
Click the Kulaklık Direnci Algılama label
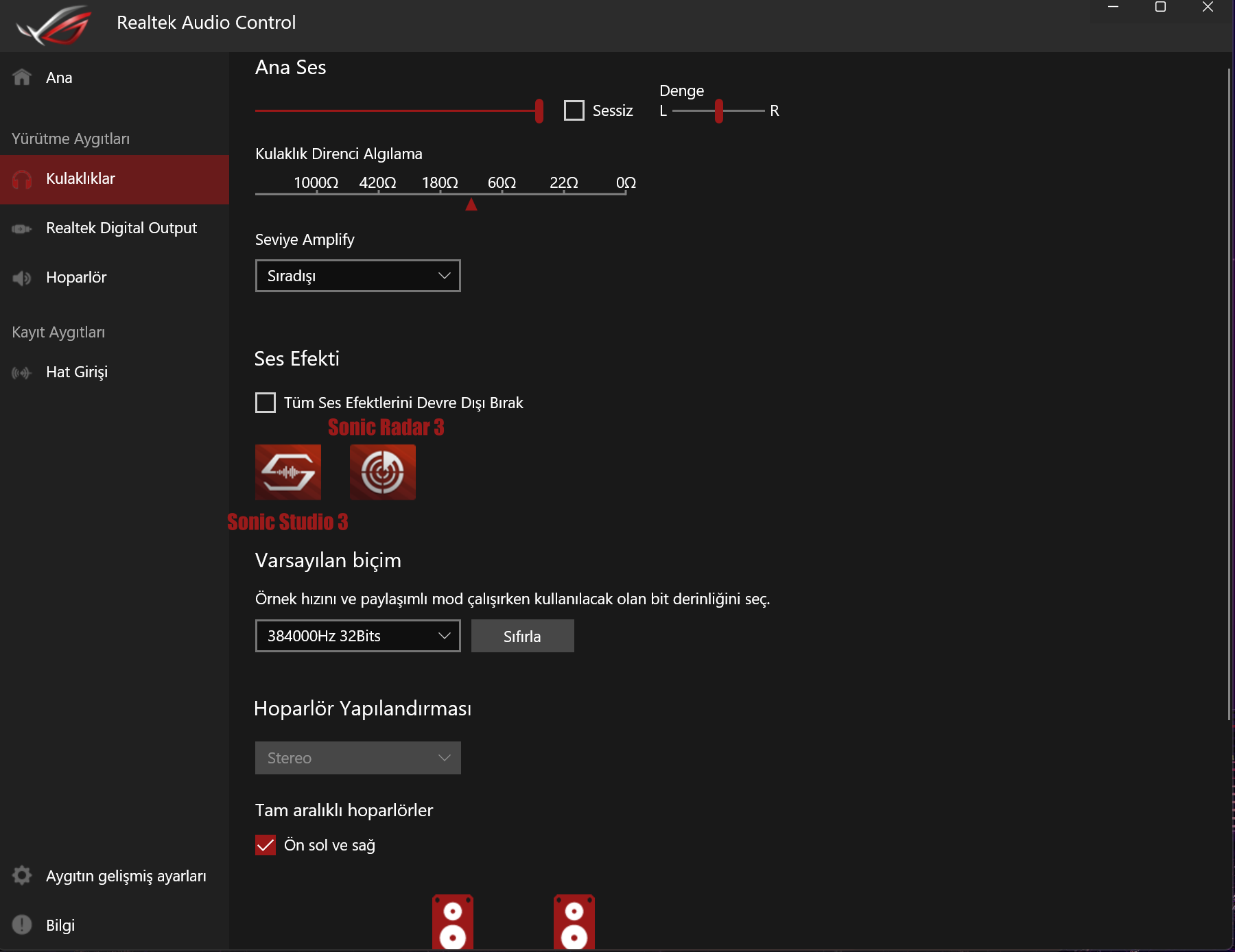339,154
